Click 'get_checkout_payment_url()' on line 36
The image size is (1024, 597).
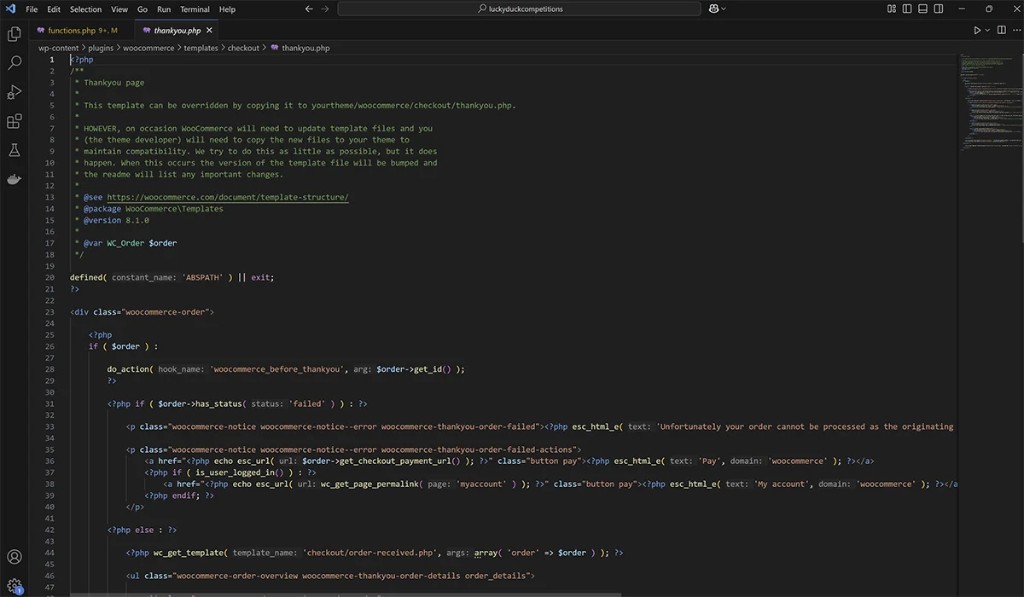pyautogui.click(x=400, y=461)
